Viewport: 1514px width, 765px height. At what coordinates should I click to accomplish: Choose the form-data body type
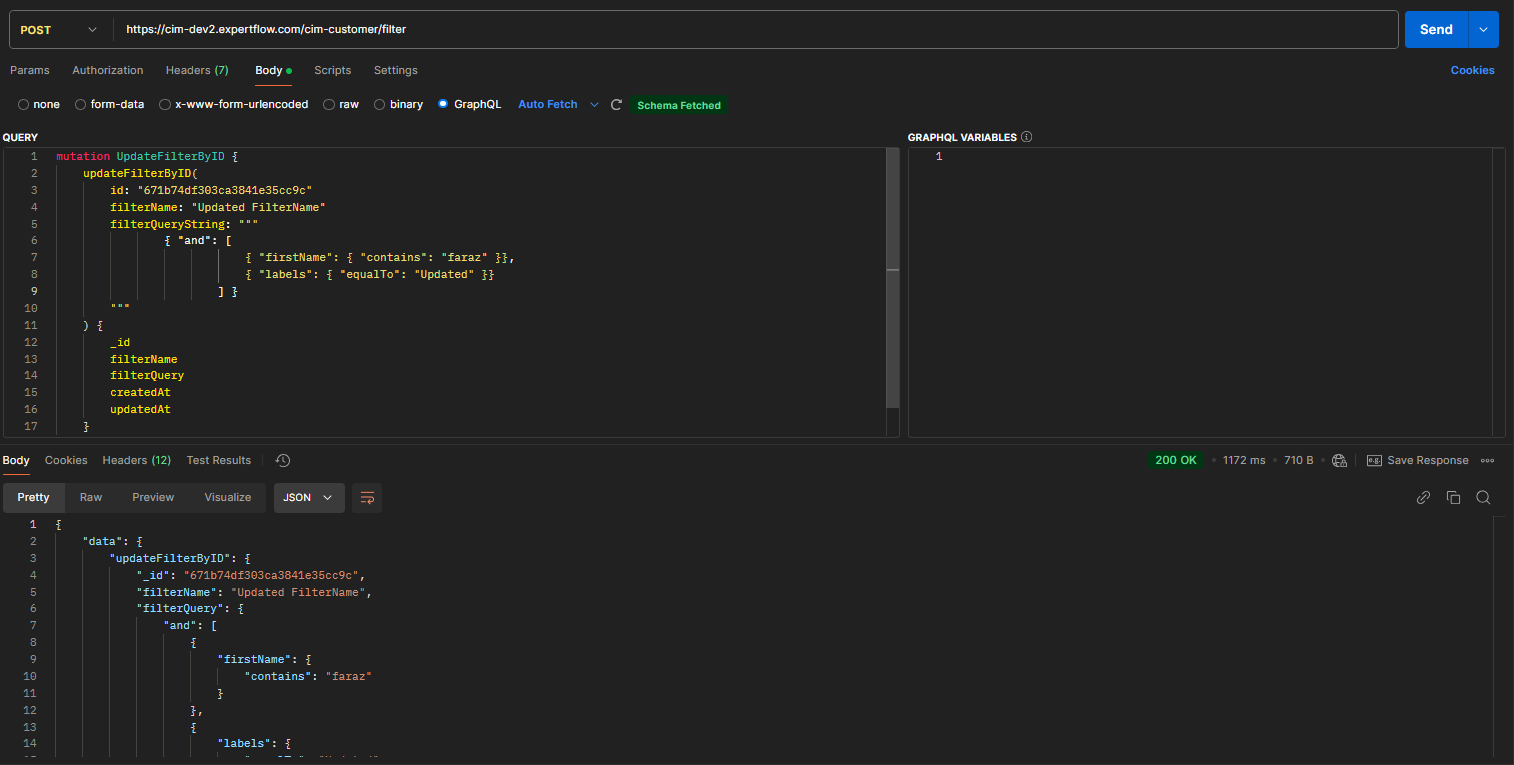tap(80, 105)
